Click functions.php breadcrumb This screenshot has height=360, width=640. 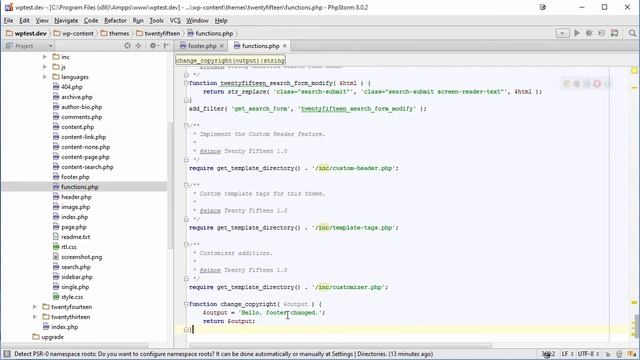coord(210,33)
